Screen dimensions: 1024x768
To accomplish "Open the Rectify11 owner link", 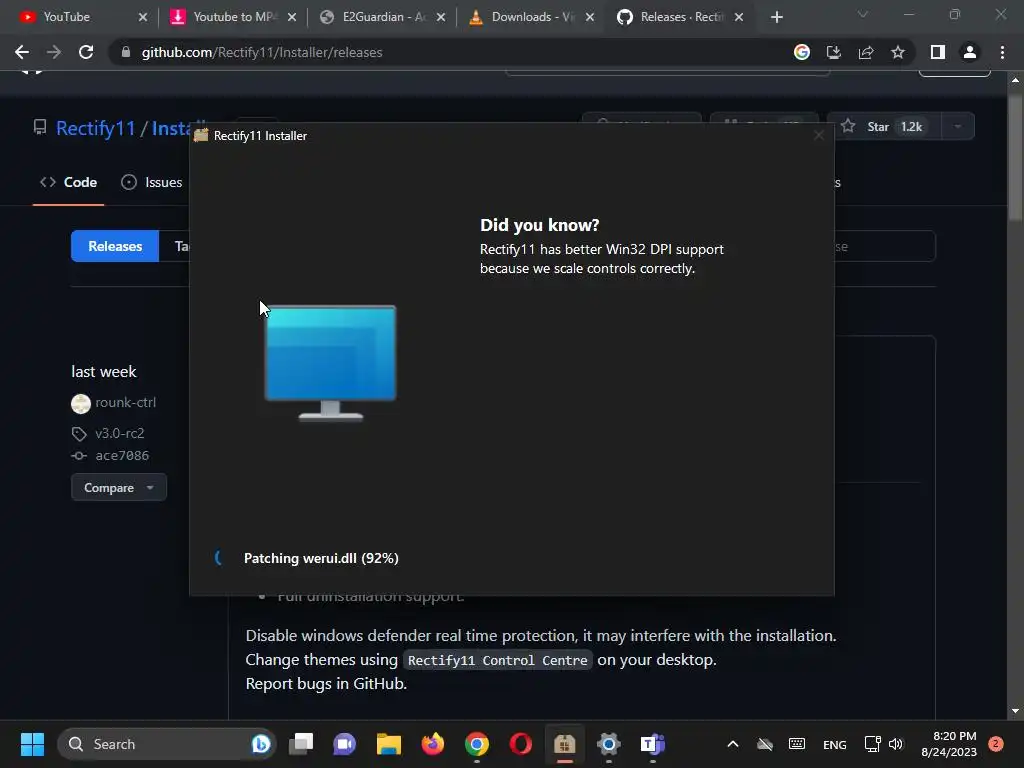I will 95,128.
